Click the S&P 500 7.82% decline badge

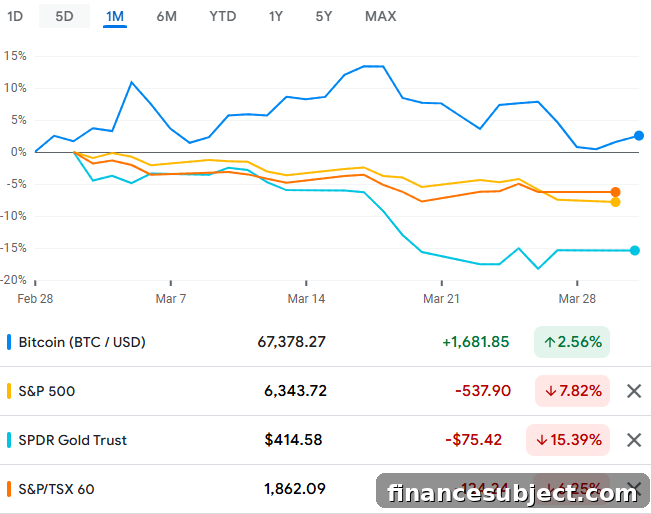(573, 391)
